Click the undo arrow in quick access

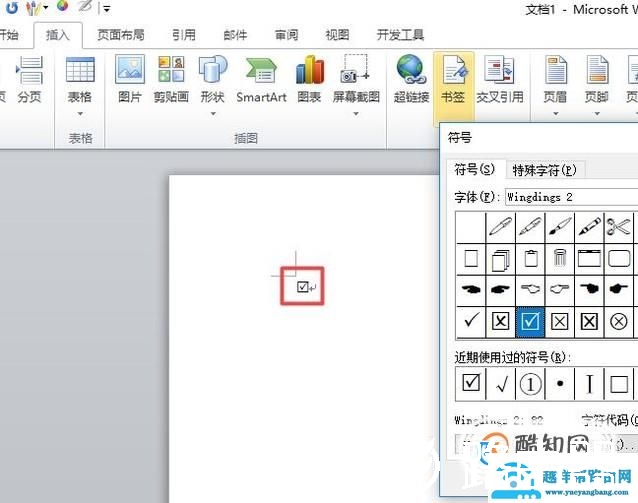pyautogui.click(x=12, y=7)
